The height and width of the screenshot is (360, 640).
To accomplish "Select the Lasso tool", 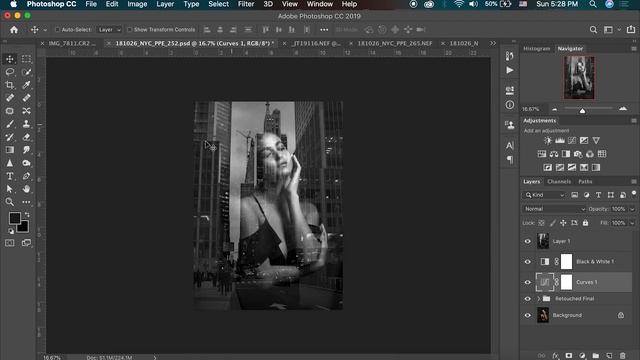I will pos(10,72).
